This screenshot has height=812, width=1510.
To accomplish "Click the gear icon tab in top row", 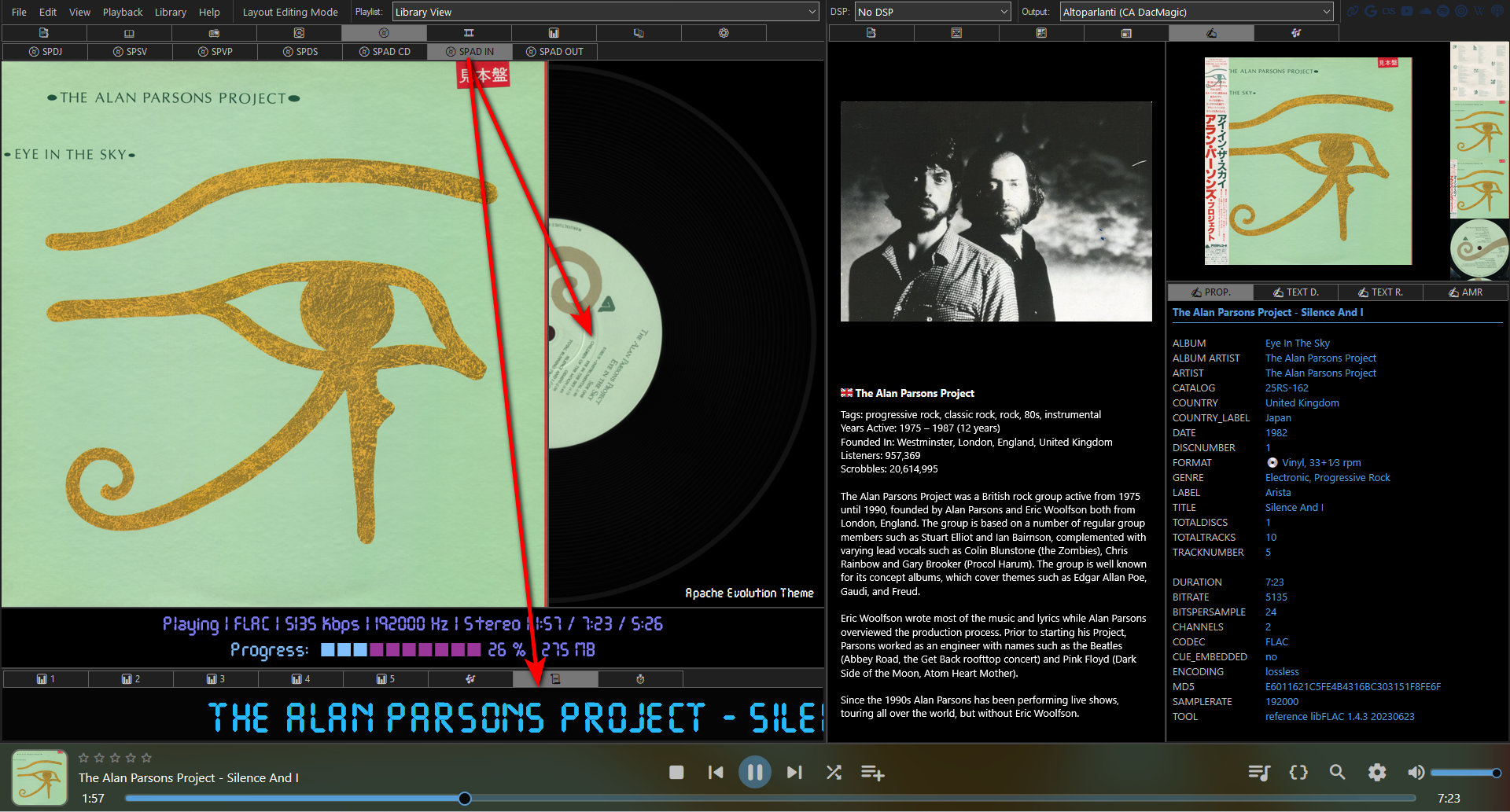I will click(724, 33).
